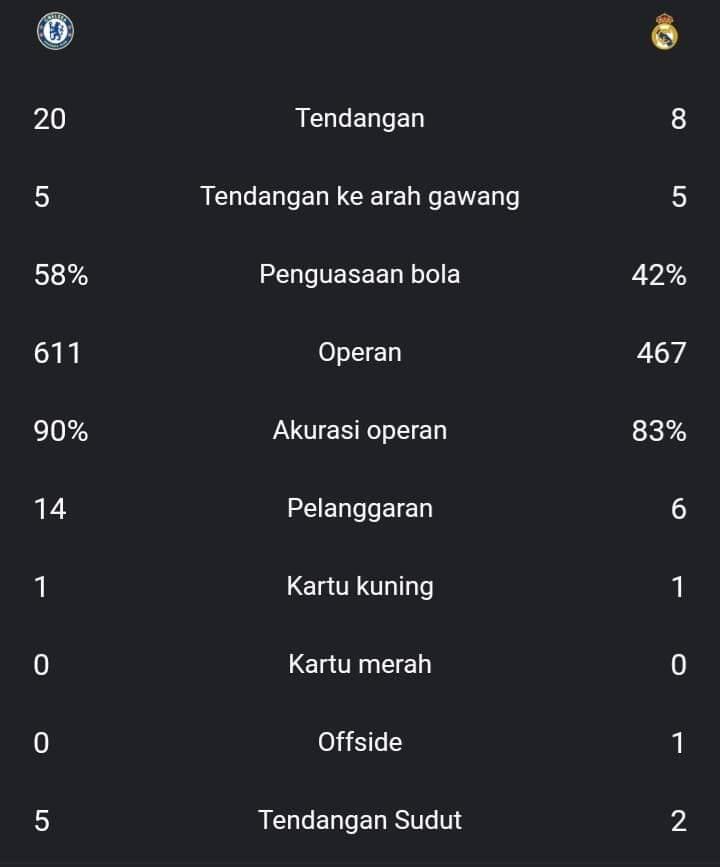The image size is (720, 867).
Task: Click Real Madrid's 8 shots value
Action: click(x=679, y=119)
